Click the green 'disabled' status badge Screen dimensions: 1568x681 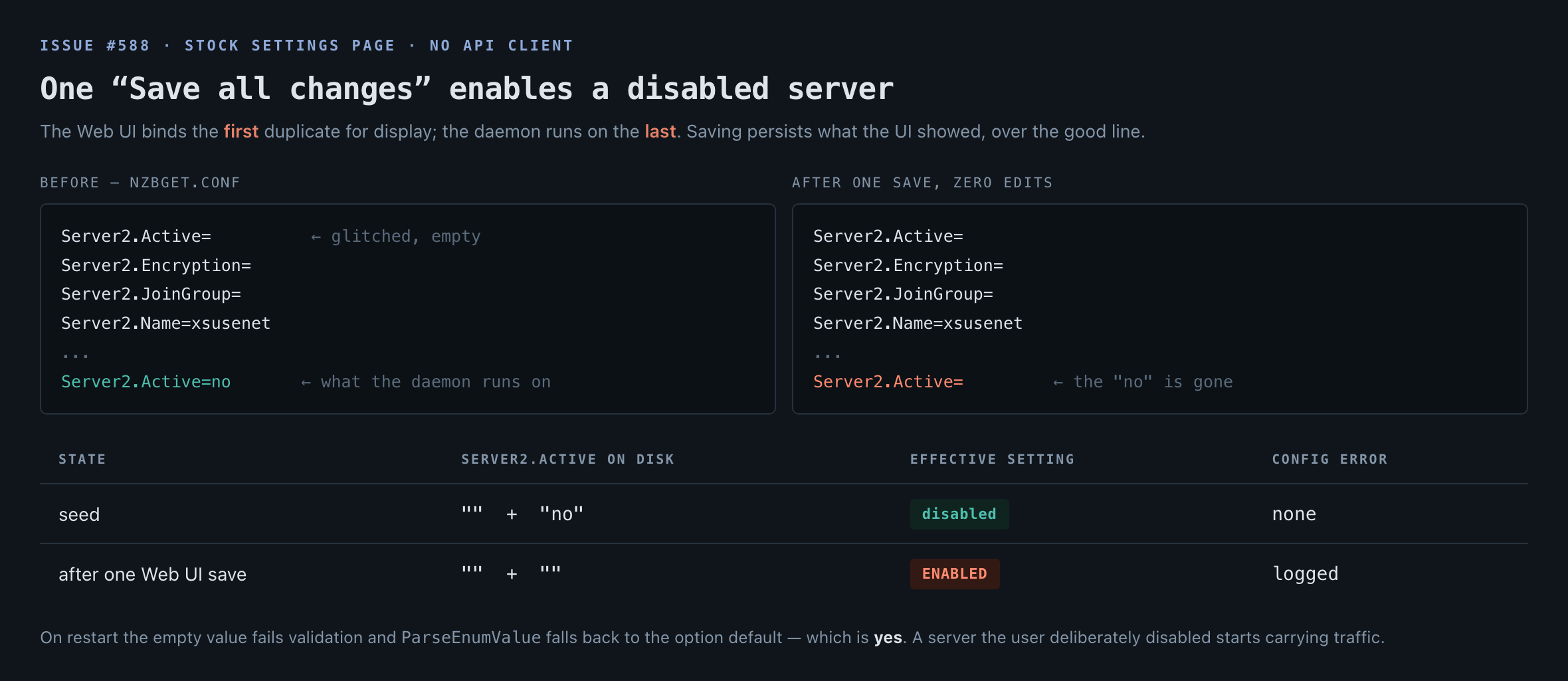click(959, 514)
